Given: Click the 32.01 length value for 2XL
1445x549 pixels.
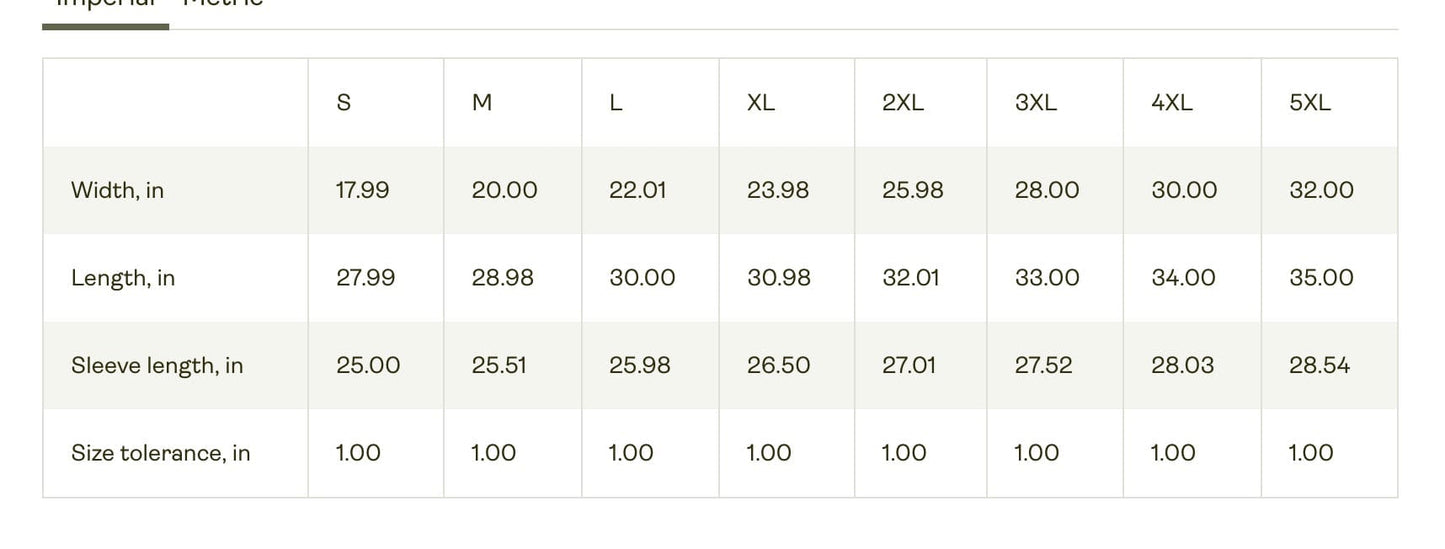Looking at the screenshot, I should point(911,278).
